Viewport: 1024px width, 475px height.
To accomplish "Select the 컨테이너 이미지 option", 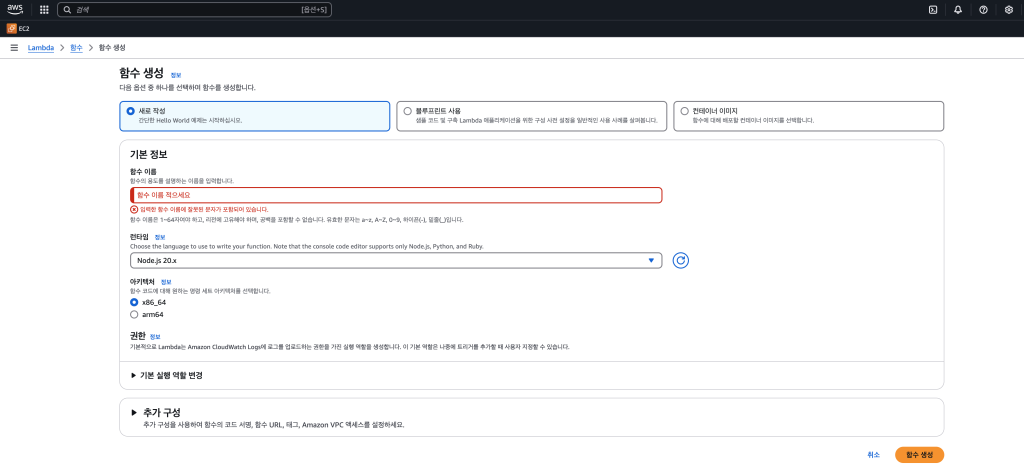I will pyautogui.click(x=685, y=111).
